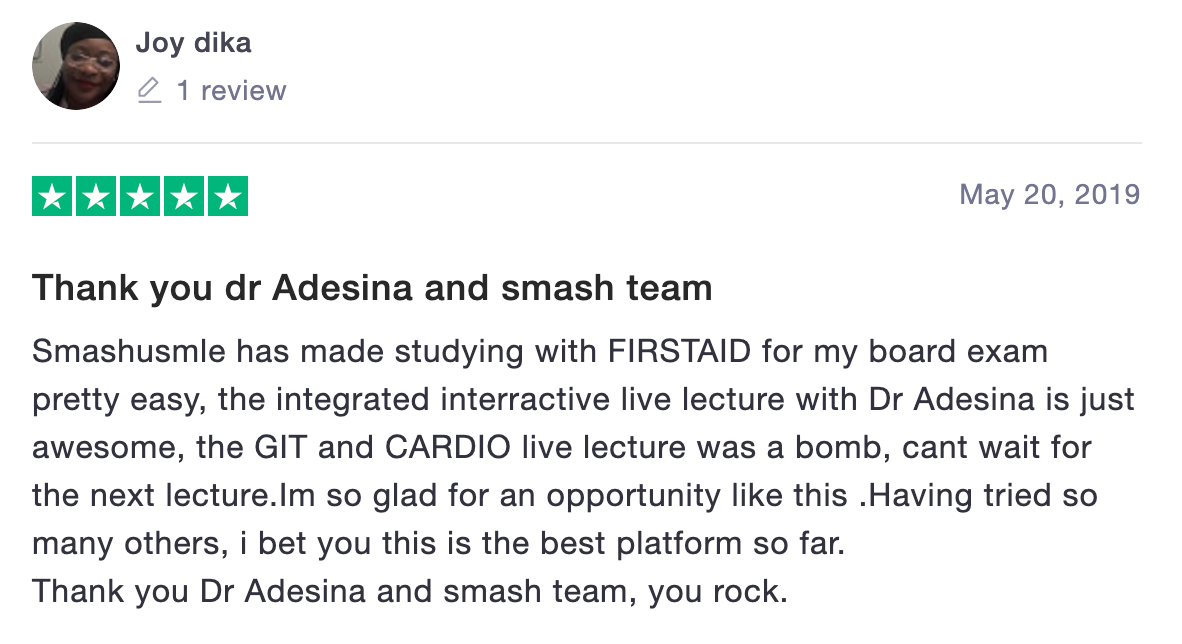Image resolution: width=1182 pixels, height=644 pixels.
Task: Select the fourth green rating star
Action: 184,196
